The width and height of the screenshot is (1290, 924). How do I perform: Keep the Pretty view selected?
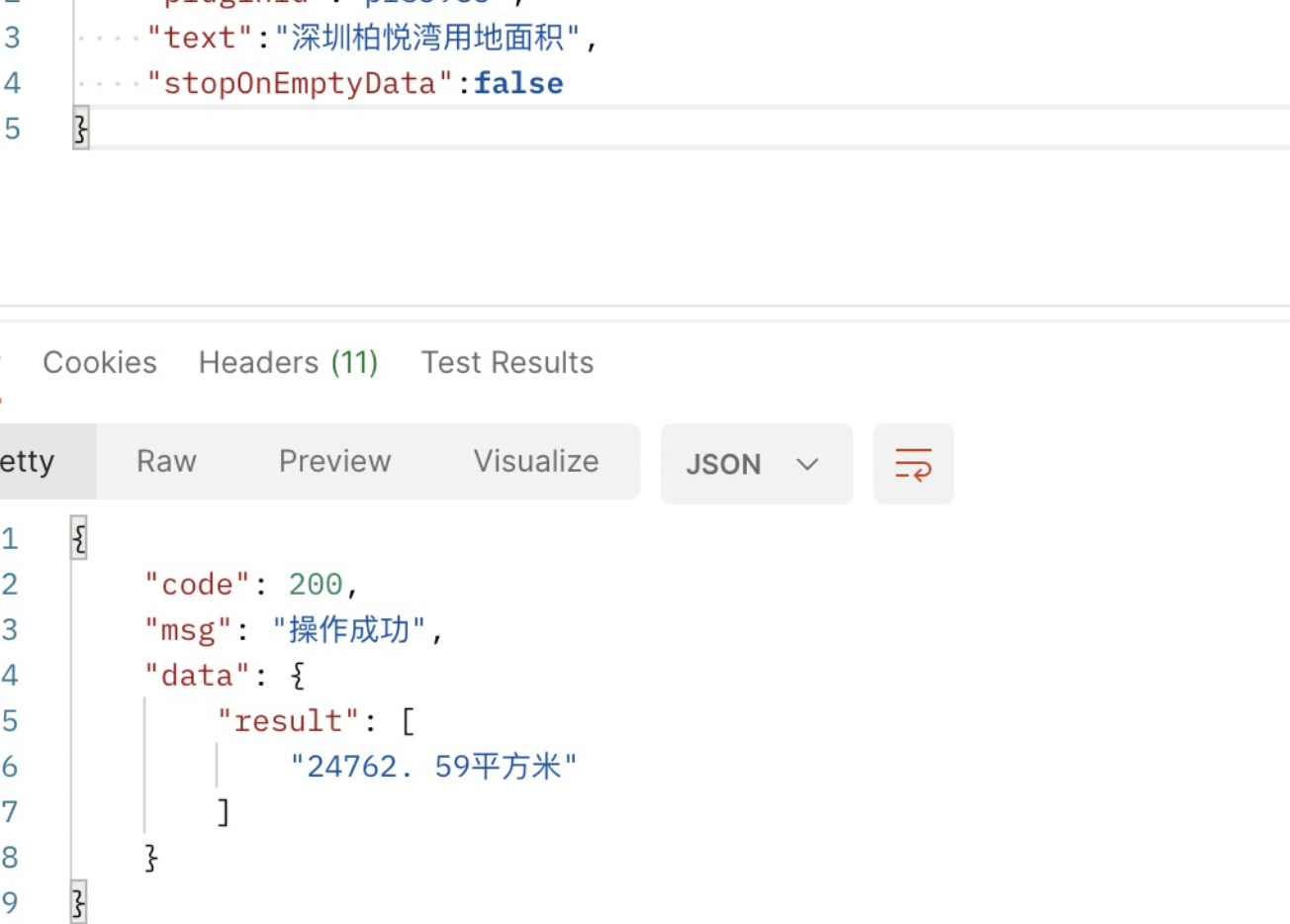(x=30, y=461)
